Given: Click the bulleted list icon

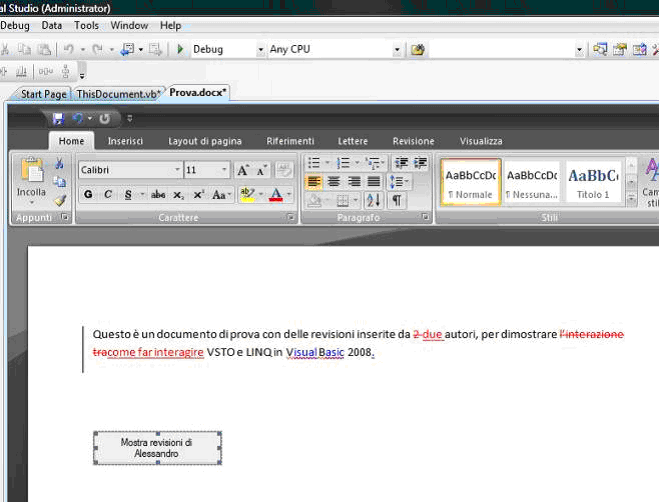Looking at the screenshot, I should click(314, 163).
